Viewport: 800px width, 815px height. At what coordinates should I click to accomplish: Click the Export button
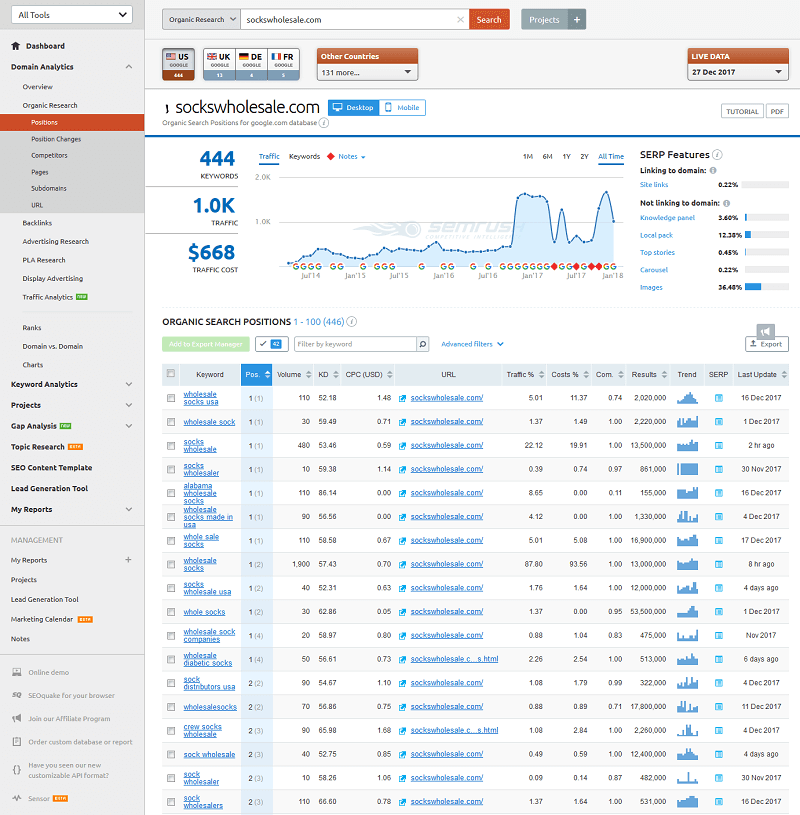(x=767, y=344)
